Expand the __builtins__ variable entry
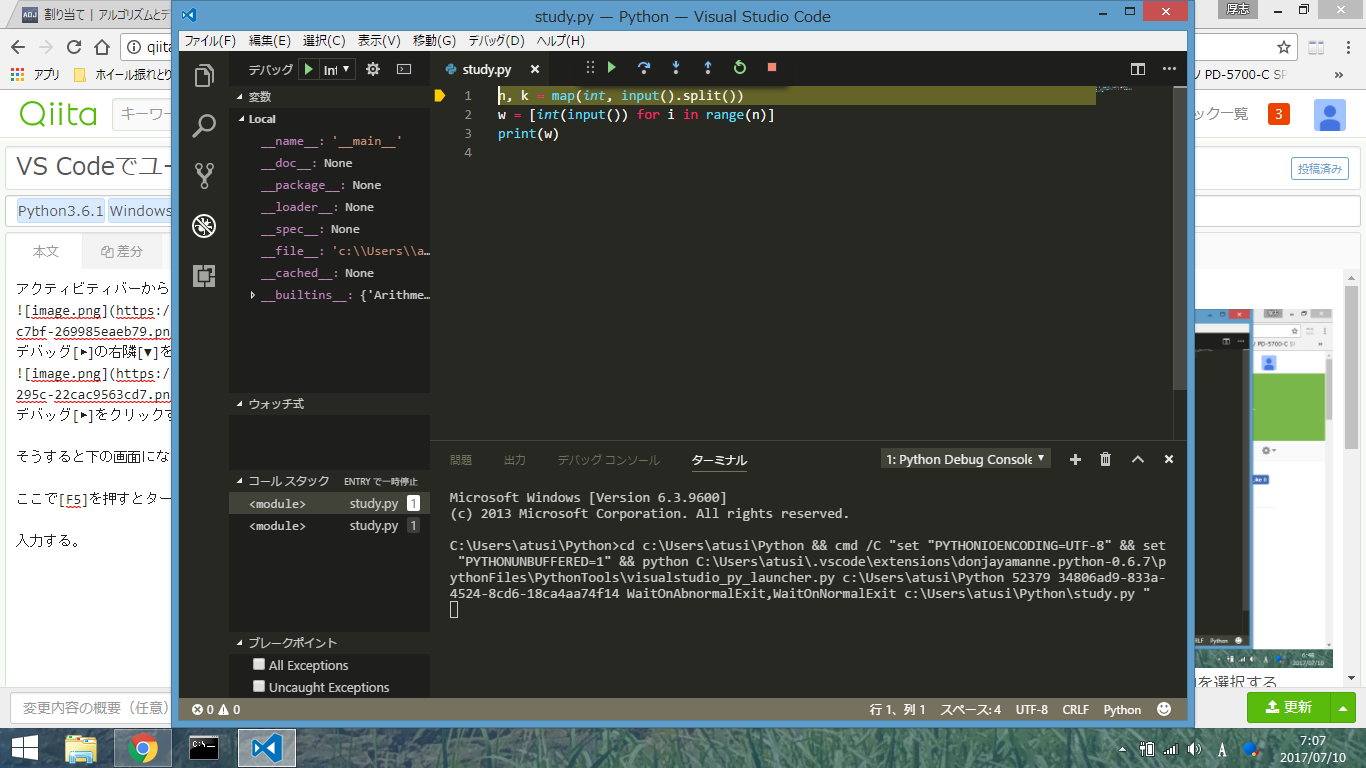Image resolution: width=1366 pixels, height=768 pixels. 253,294
